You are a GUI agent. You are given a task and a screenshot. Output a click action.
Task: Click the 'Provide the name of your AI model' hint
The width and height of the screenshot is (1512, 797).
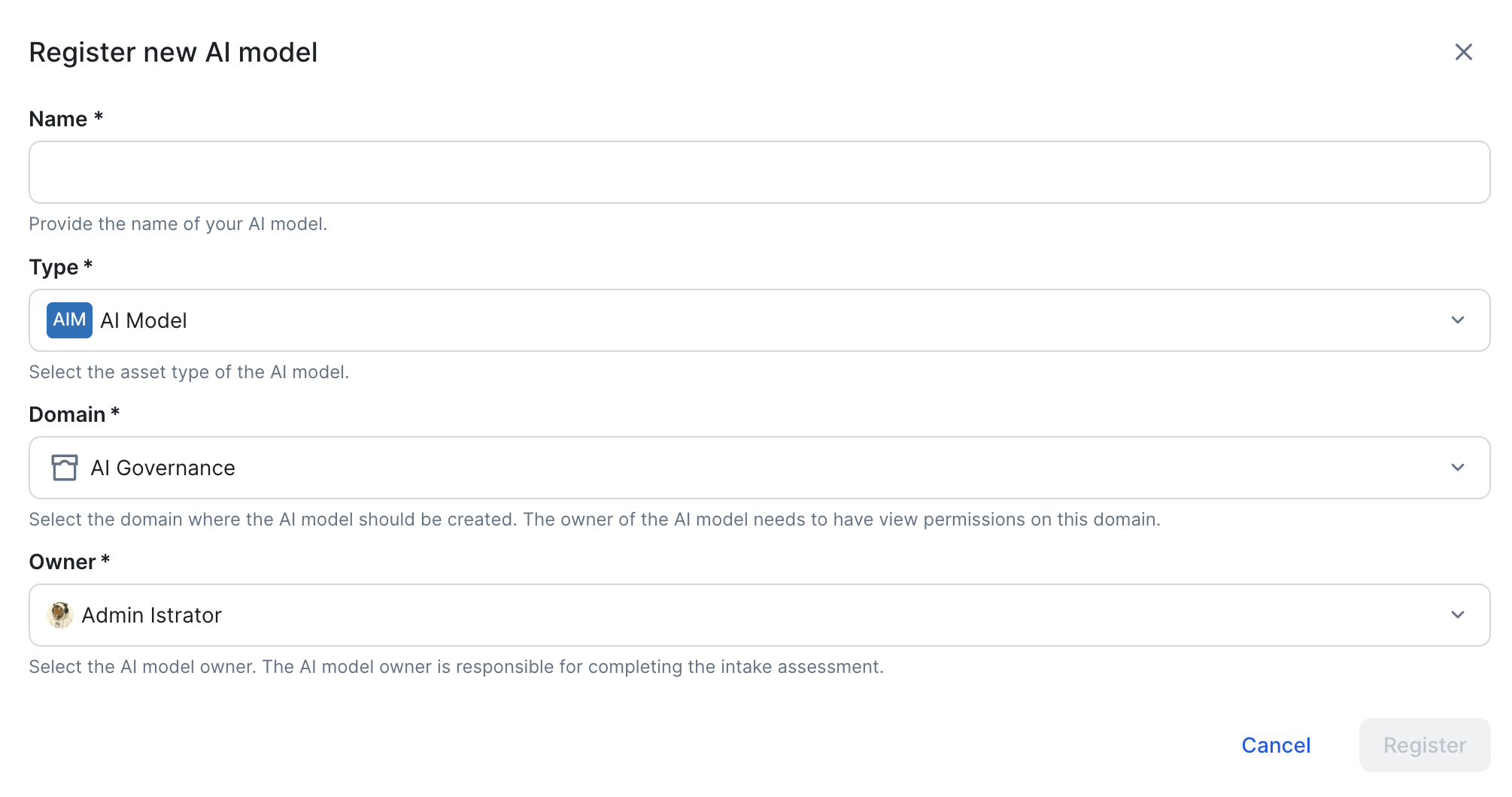click(178, 224)
